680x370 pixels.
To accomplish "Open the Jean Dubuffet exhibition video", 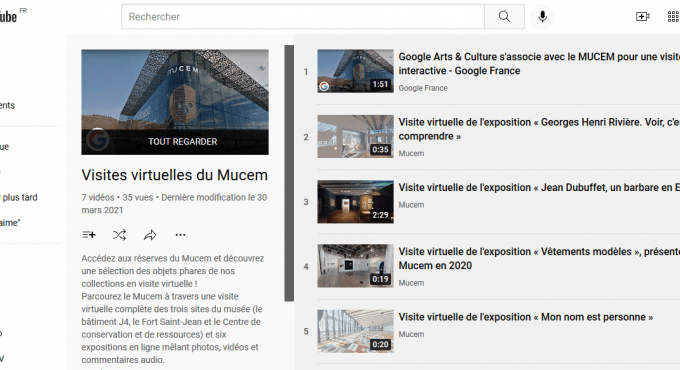I will pos(539,187).
